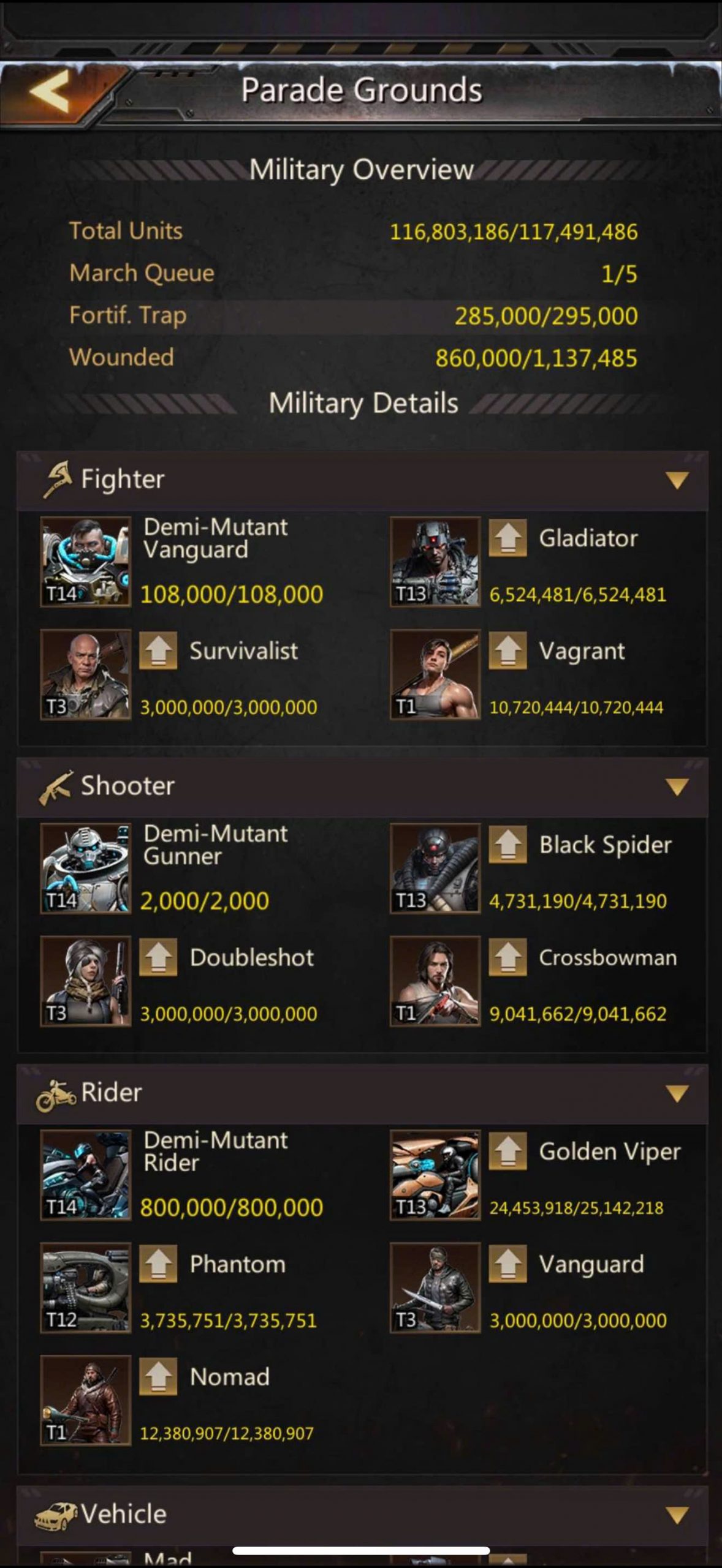Click Doubleshot upgrade arrow icon
The height and width of the screenshot is (1568, 722).
pyautogui.click(x=158, y=957)
